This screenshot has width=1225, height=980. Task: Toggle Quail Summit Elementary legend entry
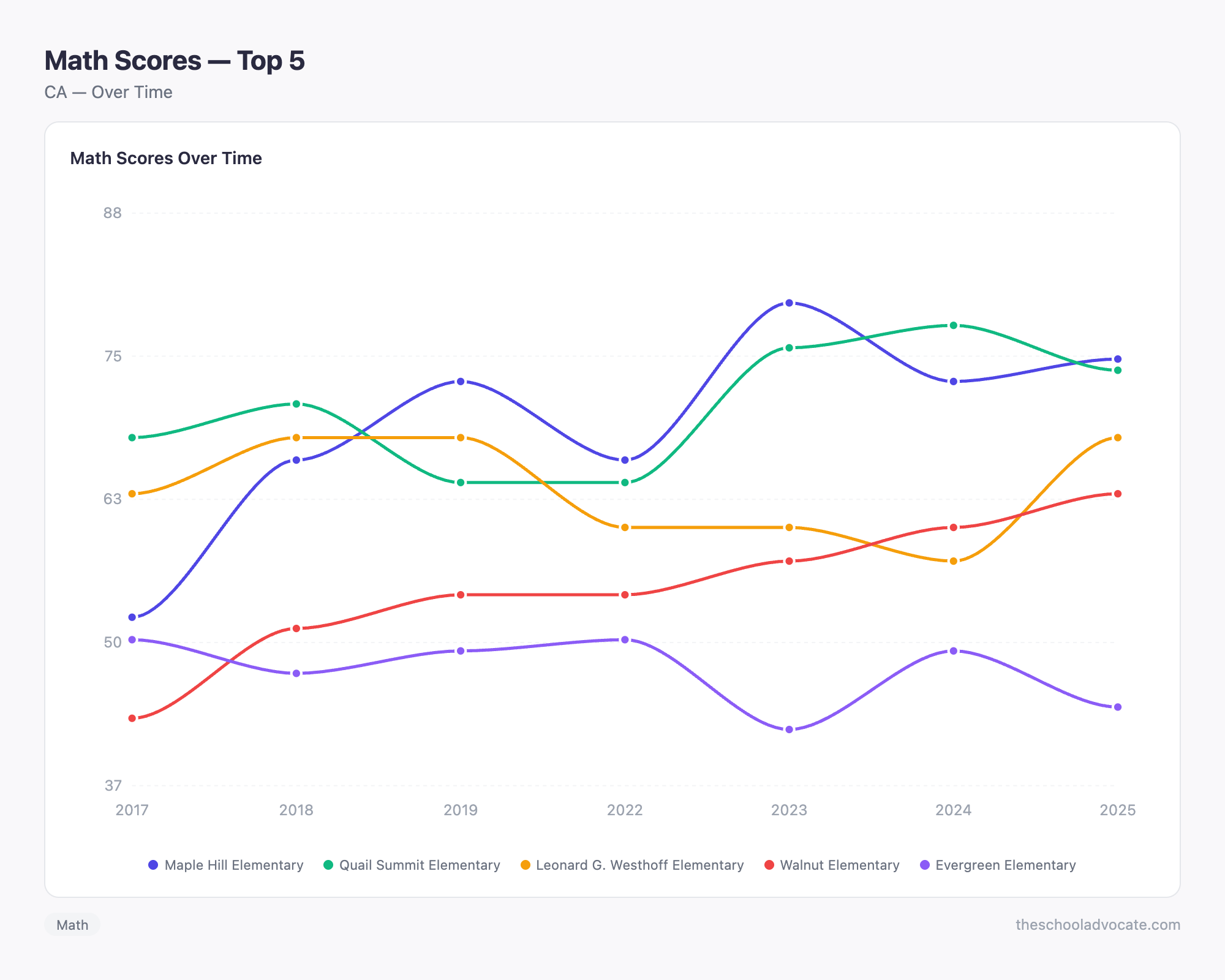click(412, 865)
